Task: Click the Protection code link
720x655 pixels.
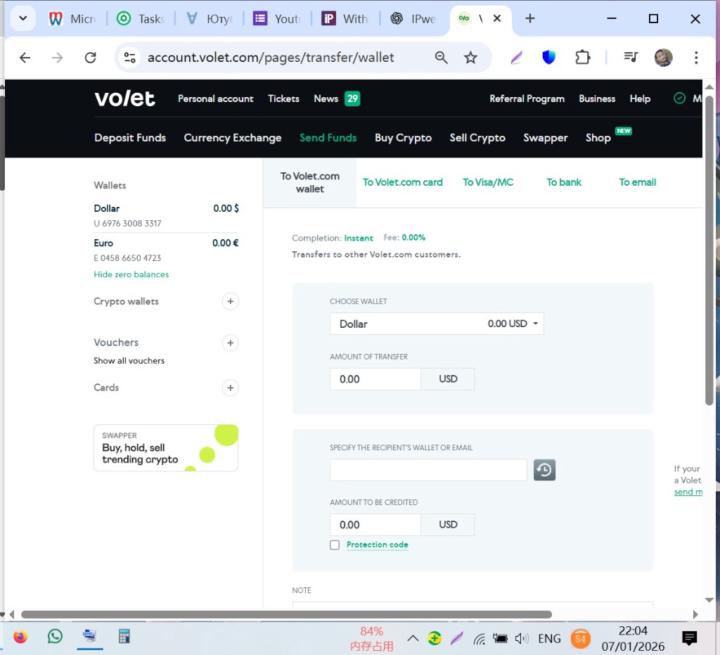Action: [377, 545]
